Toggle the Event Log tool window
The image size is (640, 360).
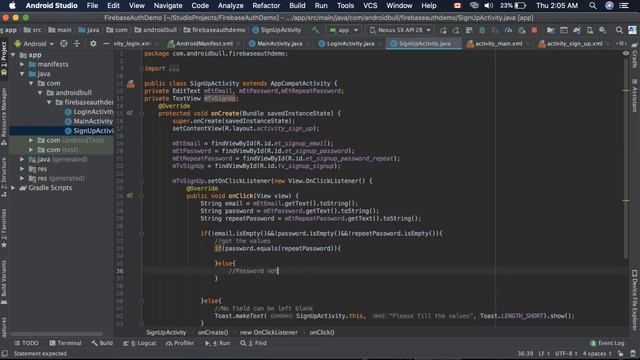click(607, 343)
